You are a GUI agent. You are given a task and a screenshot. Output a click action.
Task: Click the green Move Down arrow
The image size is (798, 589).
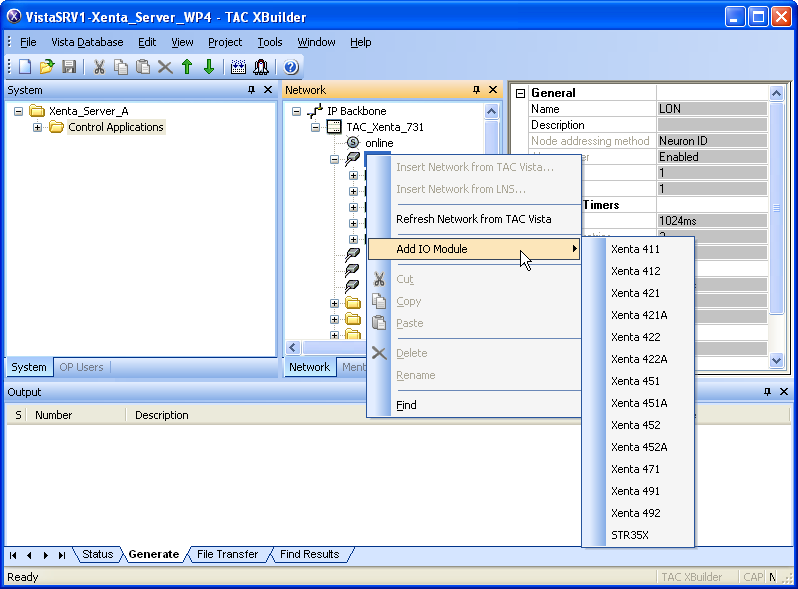click(209, 67)
